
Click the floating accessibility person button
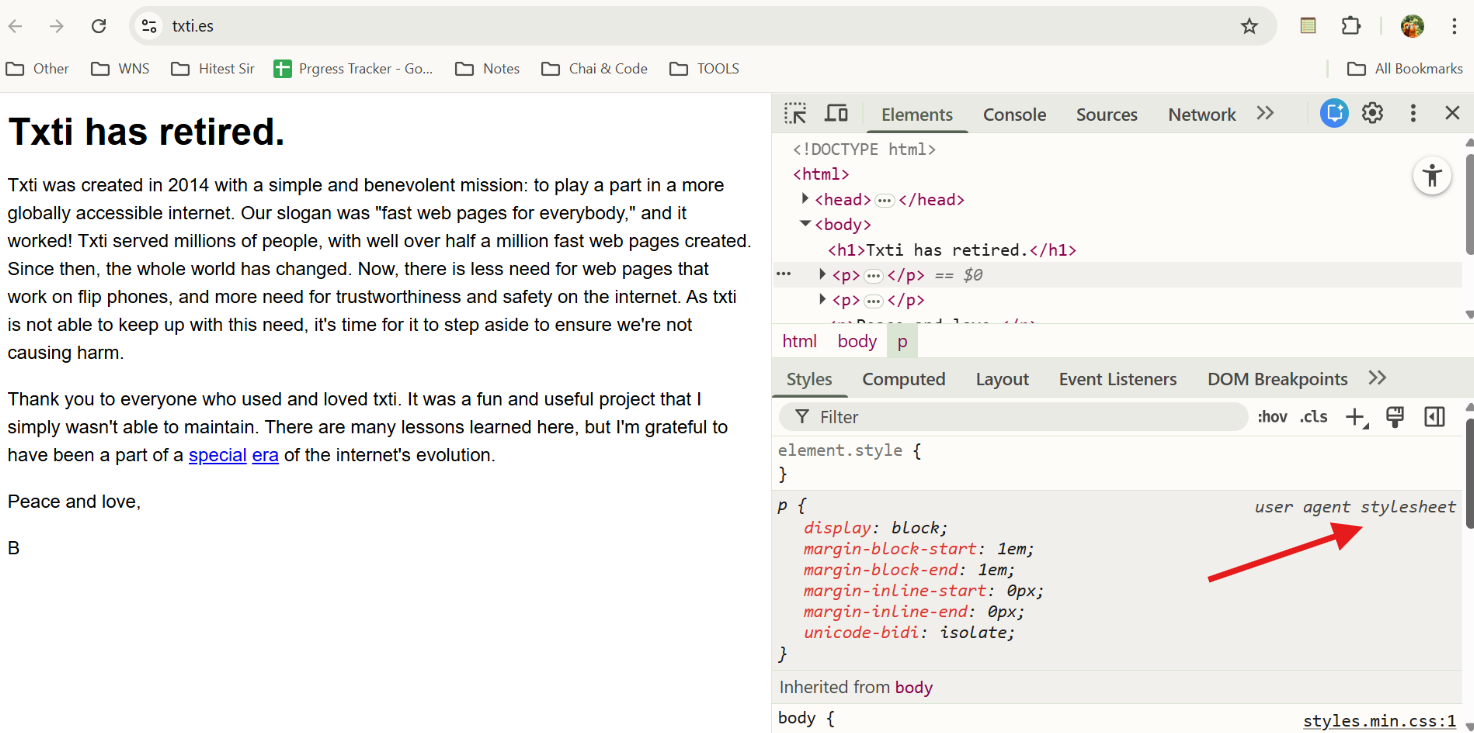(1432, 176)
